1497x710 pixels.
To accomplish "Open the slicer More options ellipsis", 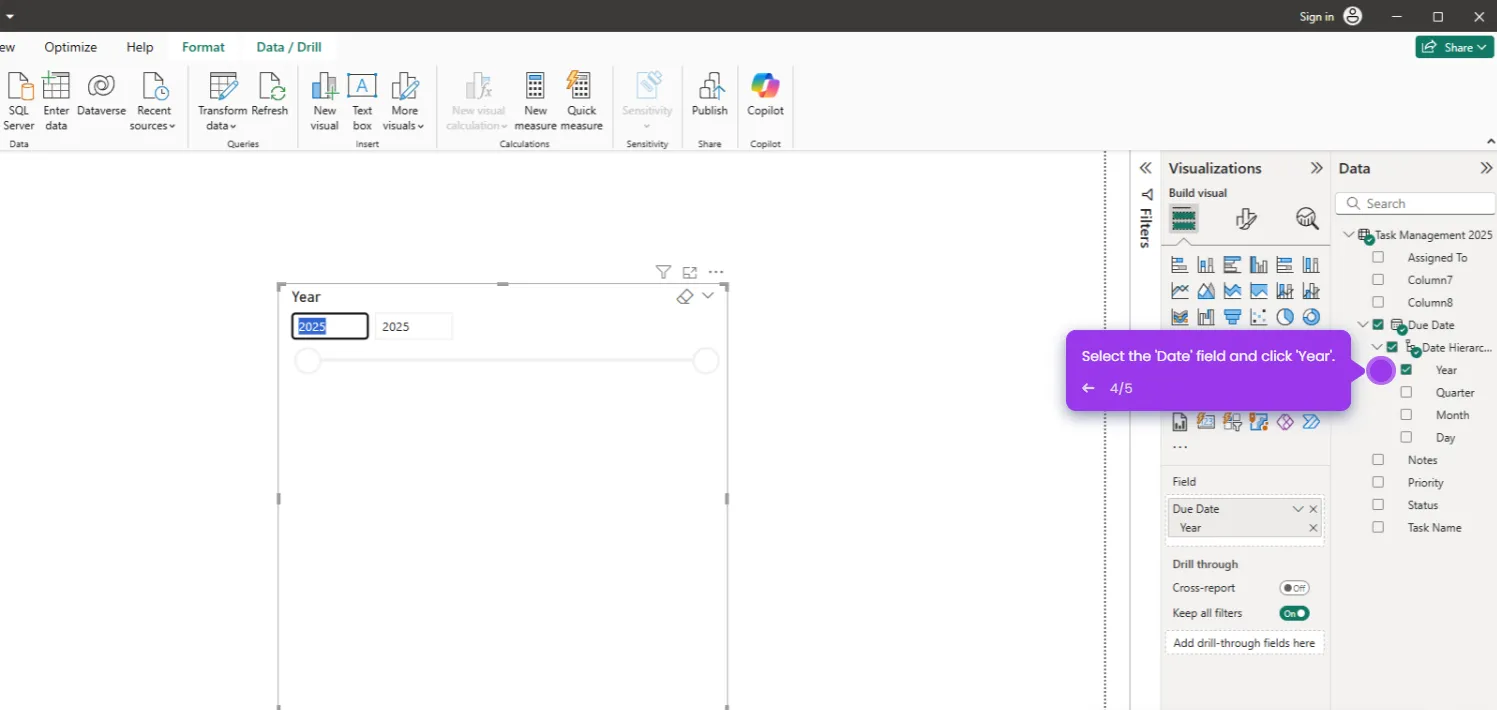I will click(x=715, y=272).
